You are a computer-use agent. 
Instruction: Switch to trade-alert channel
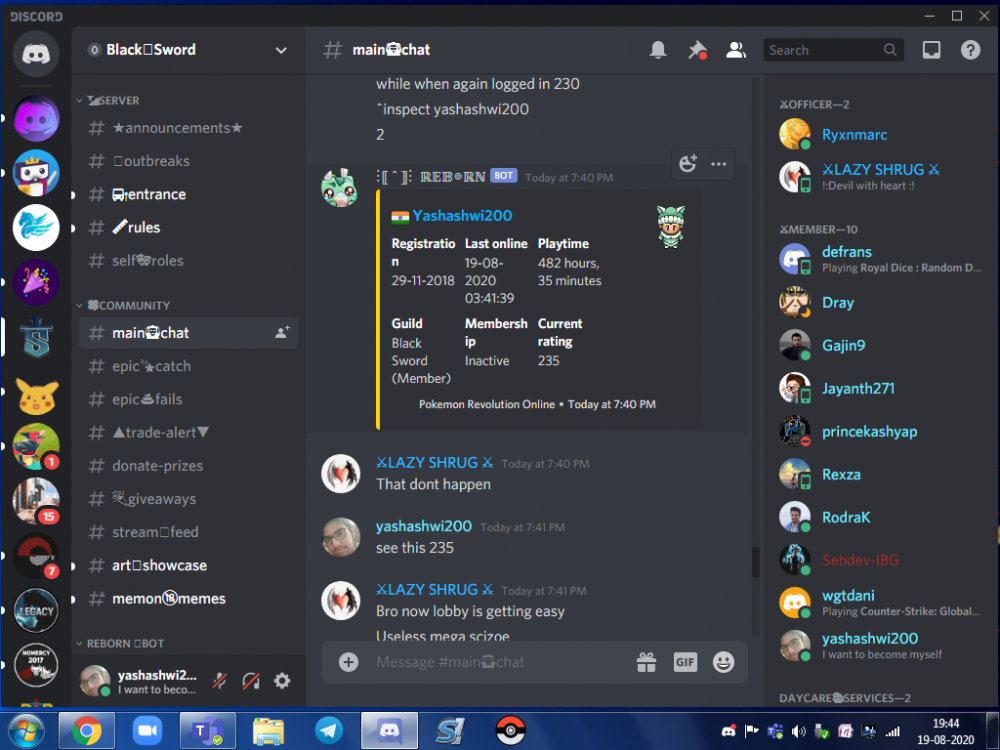point(160,433)
